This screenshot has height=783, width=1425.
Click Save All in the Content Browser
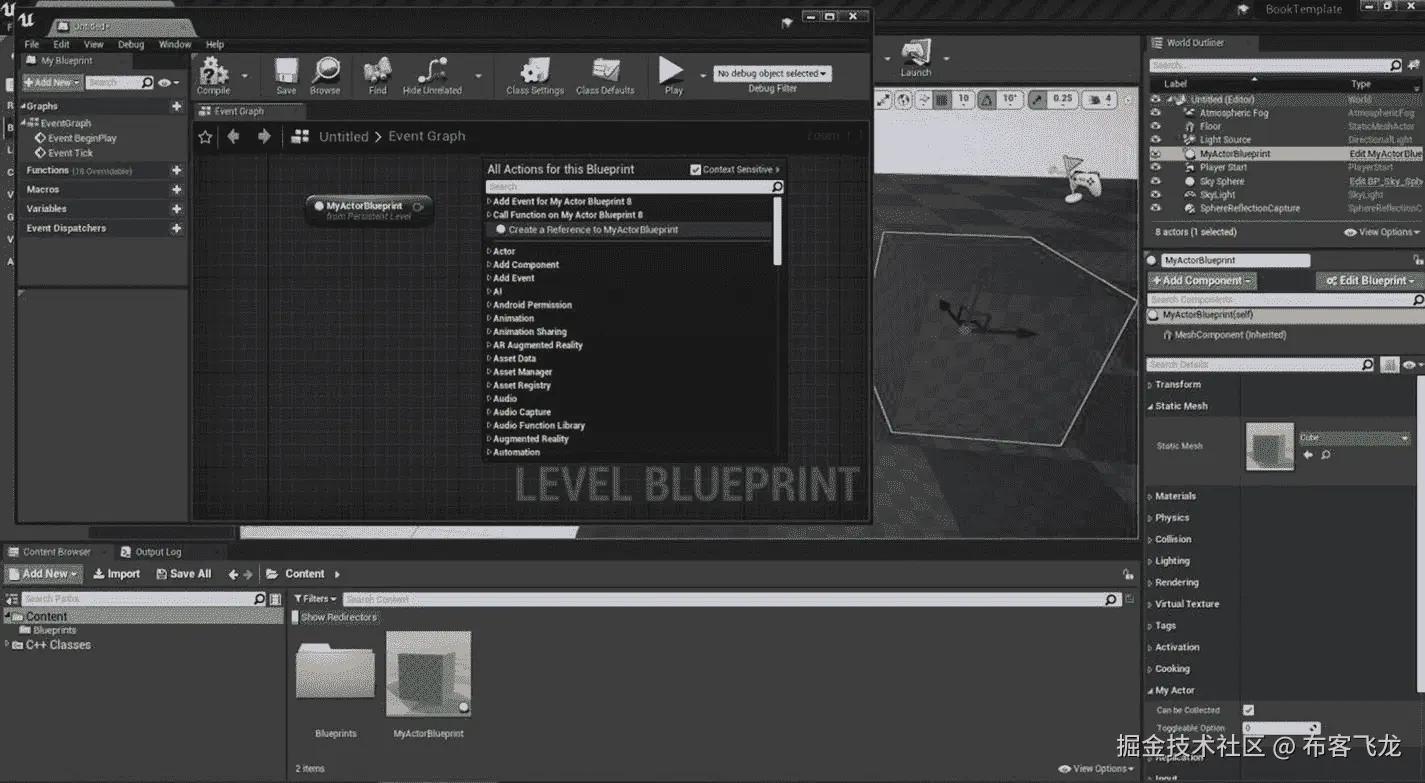pos(183,574)
